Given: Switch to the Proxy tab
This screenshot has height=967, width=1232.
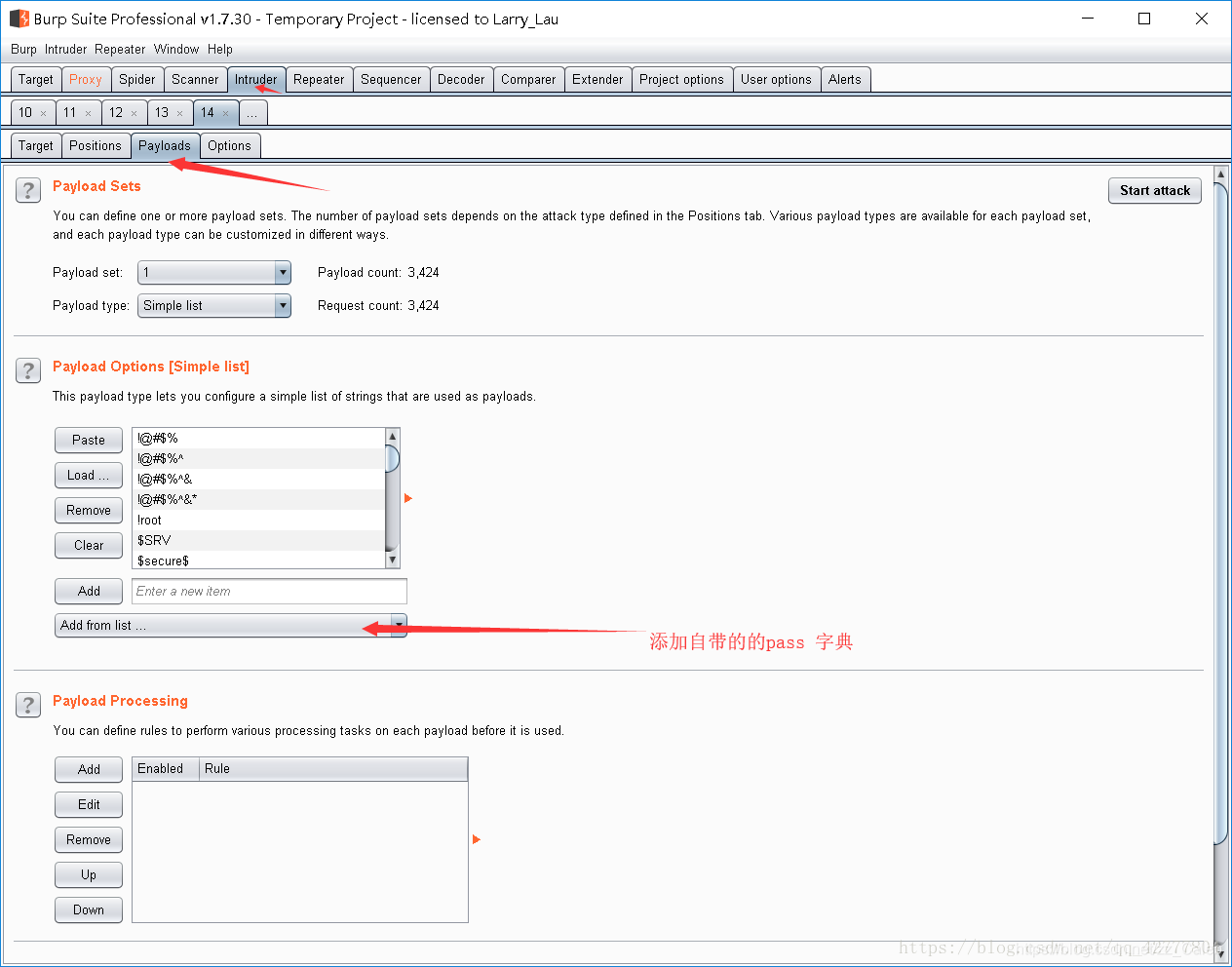Looking at the screenshot, I should 86,80.
